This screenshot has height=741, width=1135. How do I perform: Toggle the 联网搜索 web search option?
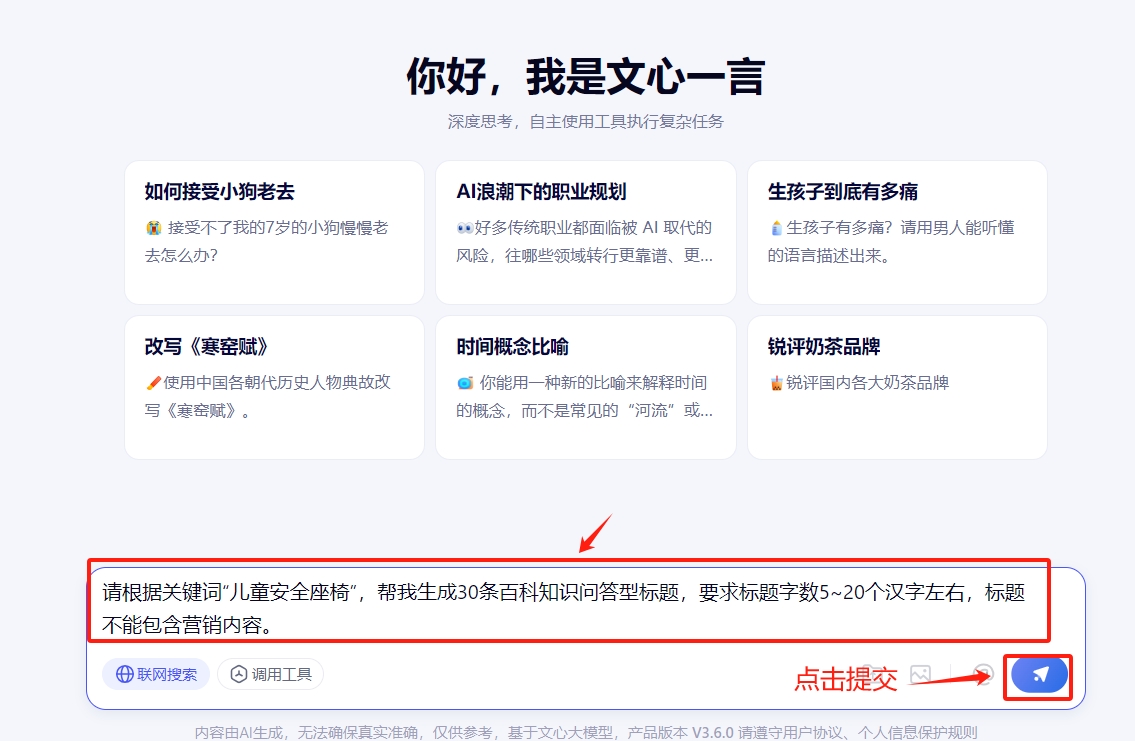pyautogui.click(x=156, y=674)
